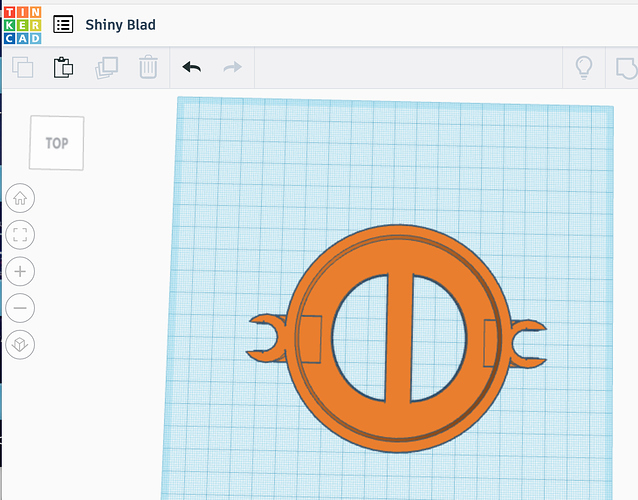Screen dimensions: 638x500
Task: Click the Delete trash can icon
Action: [148, 67]
